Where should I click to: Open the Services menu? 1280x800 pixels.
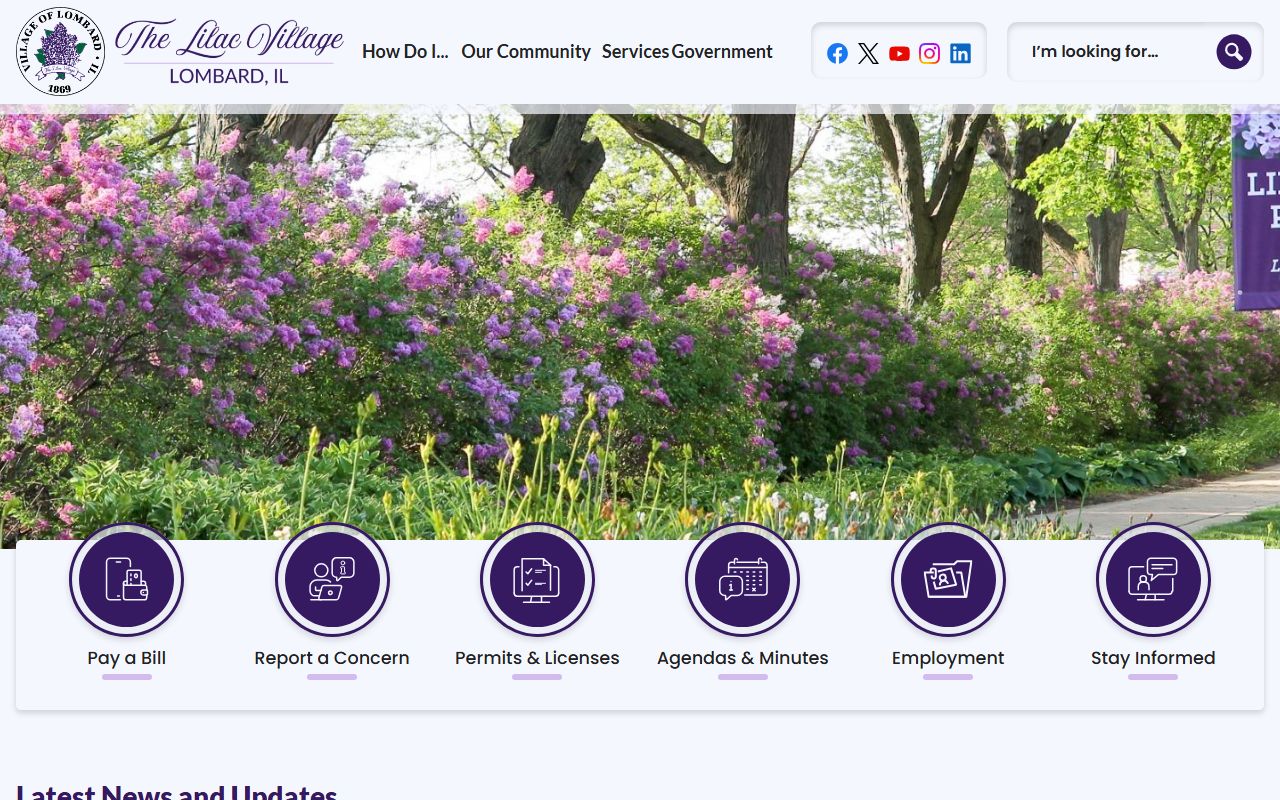click(635, 51)
